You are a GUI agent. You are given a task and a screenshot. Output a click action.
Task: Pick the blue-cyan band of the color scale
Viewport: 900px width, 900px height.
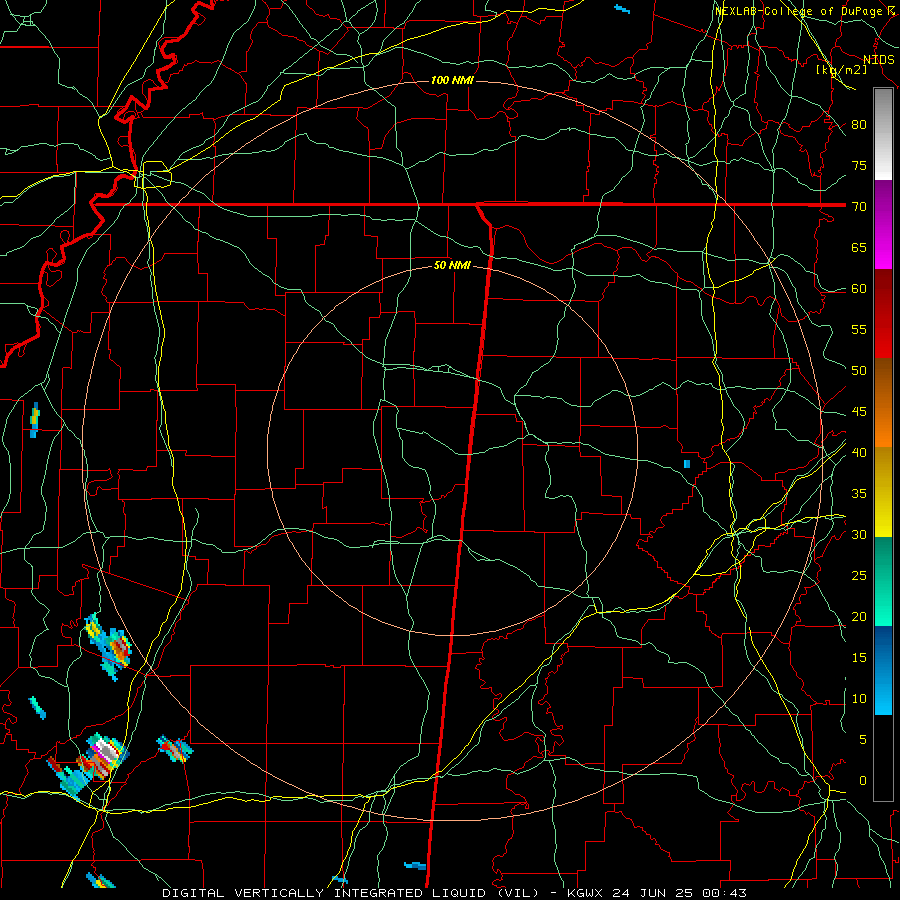(883, 670)
